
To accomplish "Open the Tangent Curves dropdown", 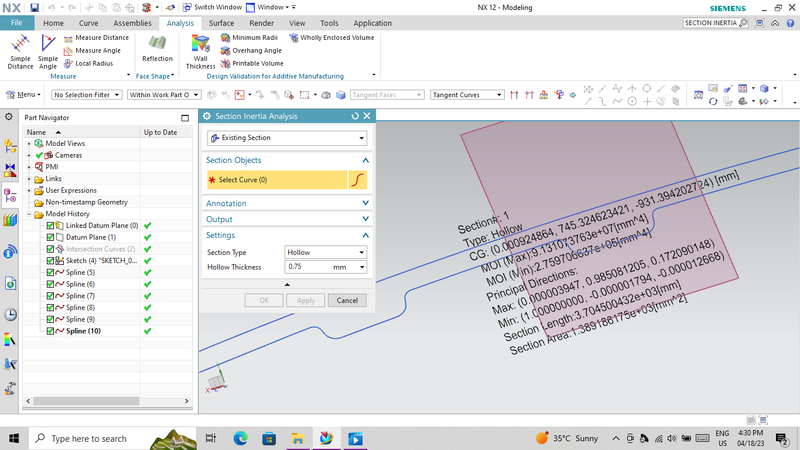I will pyautogui.click(x=467, y=95).
